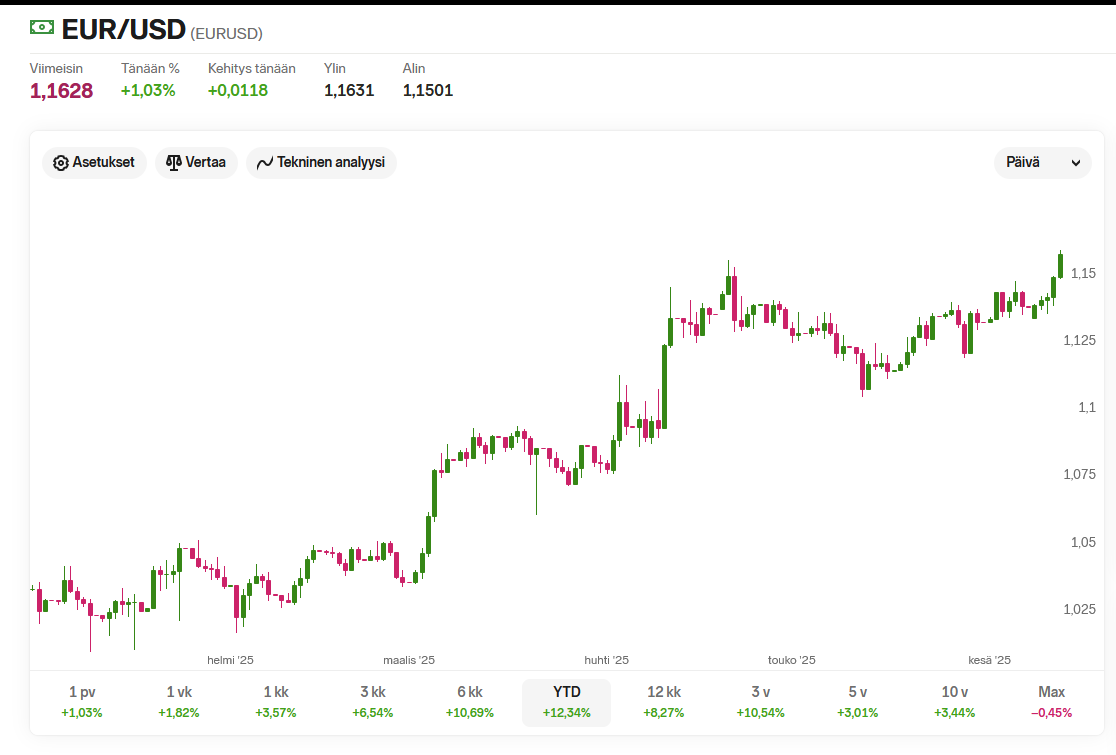Image resolution: width=1116 pixels, height=755 pixels.
Task: Choose the 10 v time range
Action: 954,702
